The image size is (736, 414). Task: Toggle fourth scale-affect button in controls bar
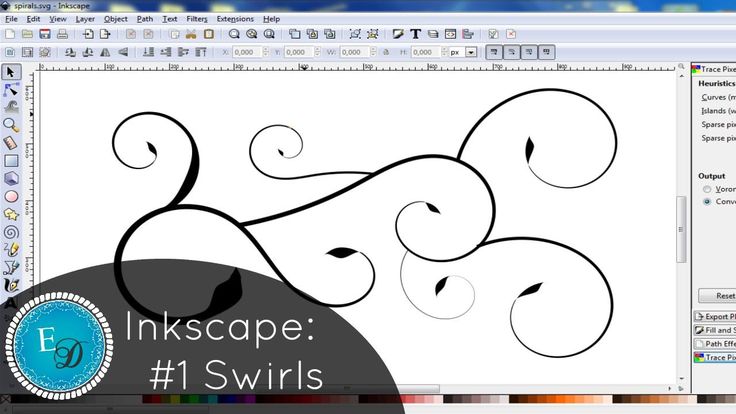[546, 52]
